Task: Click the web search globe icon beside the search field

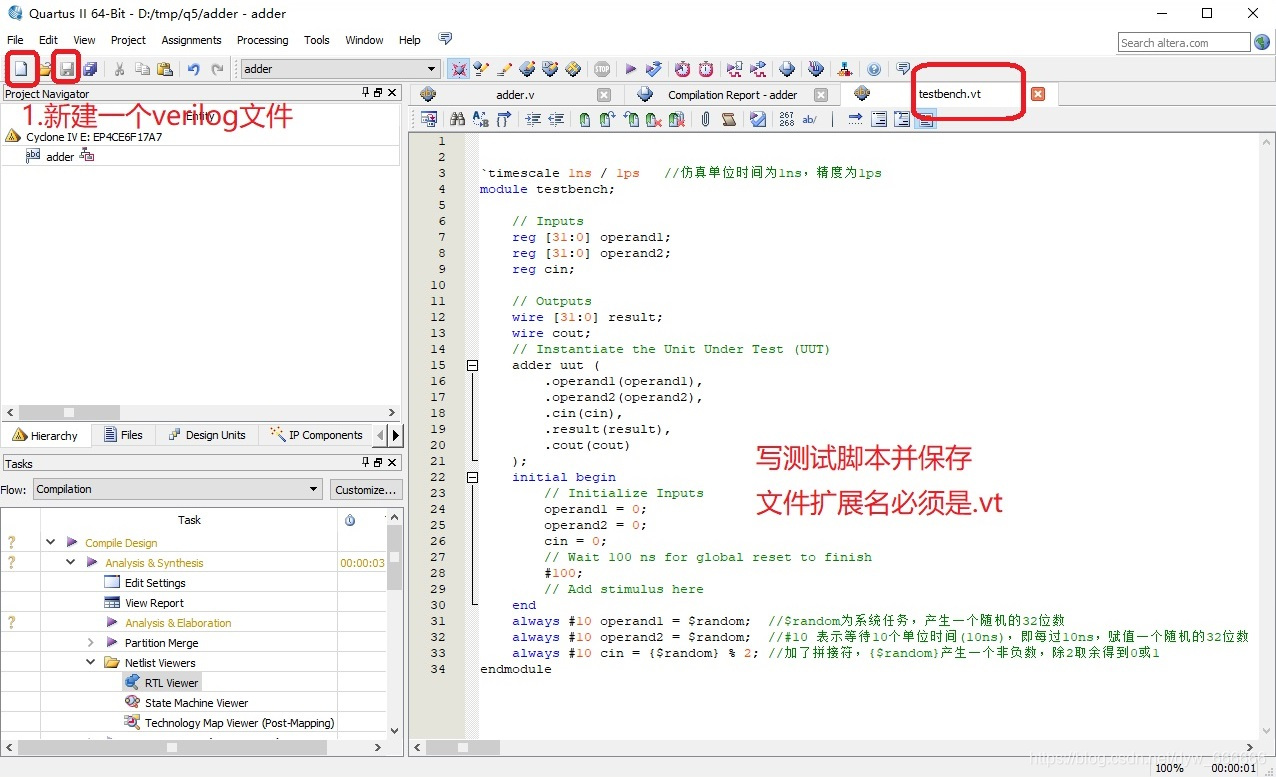Action: (1262, 42)
